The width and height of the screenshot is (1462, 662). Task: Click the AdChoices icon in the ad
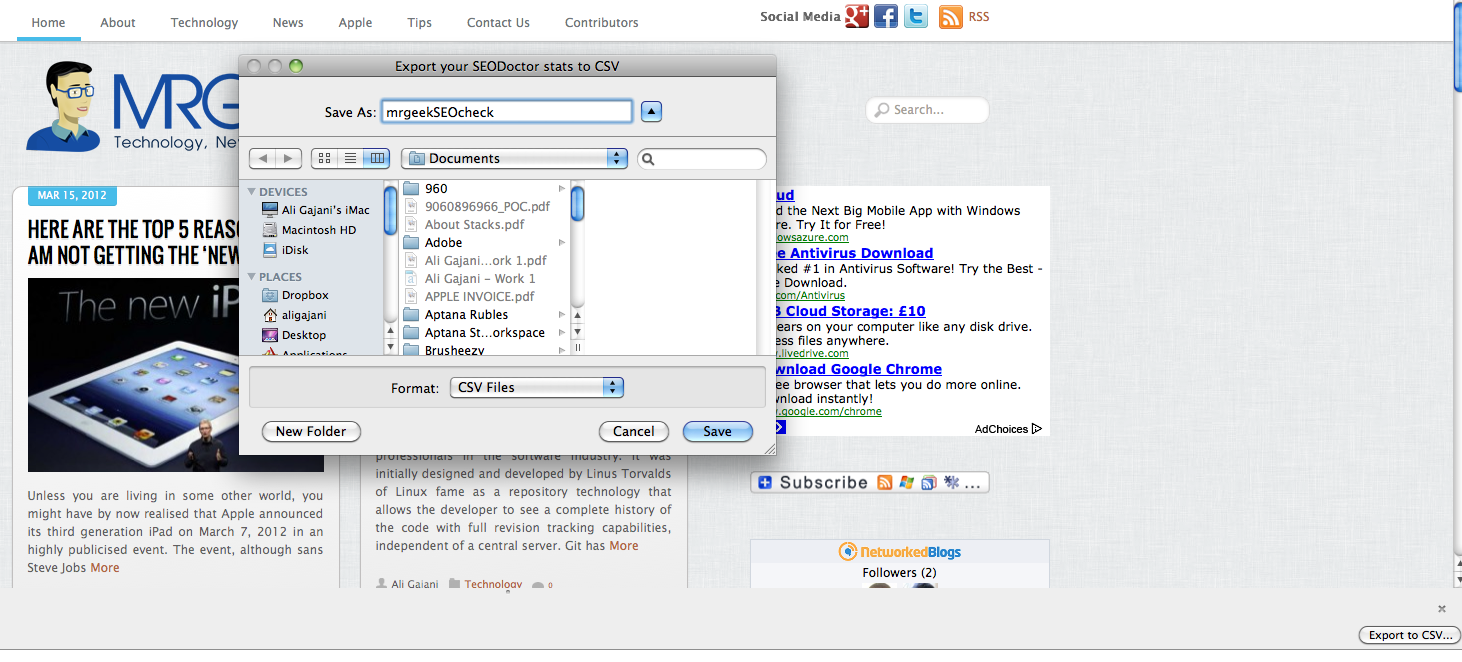click(x=1037, y=429)
